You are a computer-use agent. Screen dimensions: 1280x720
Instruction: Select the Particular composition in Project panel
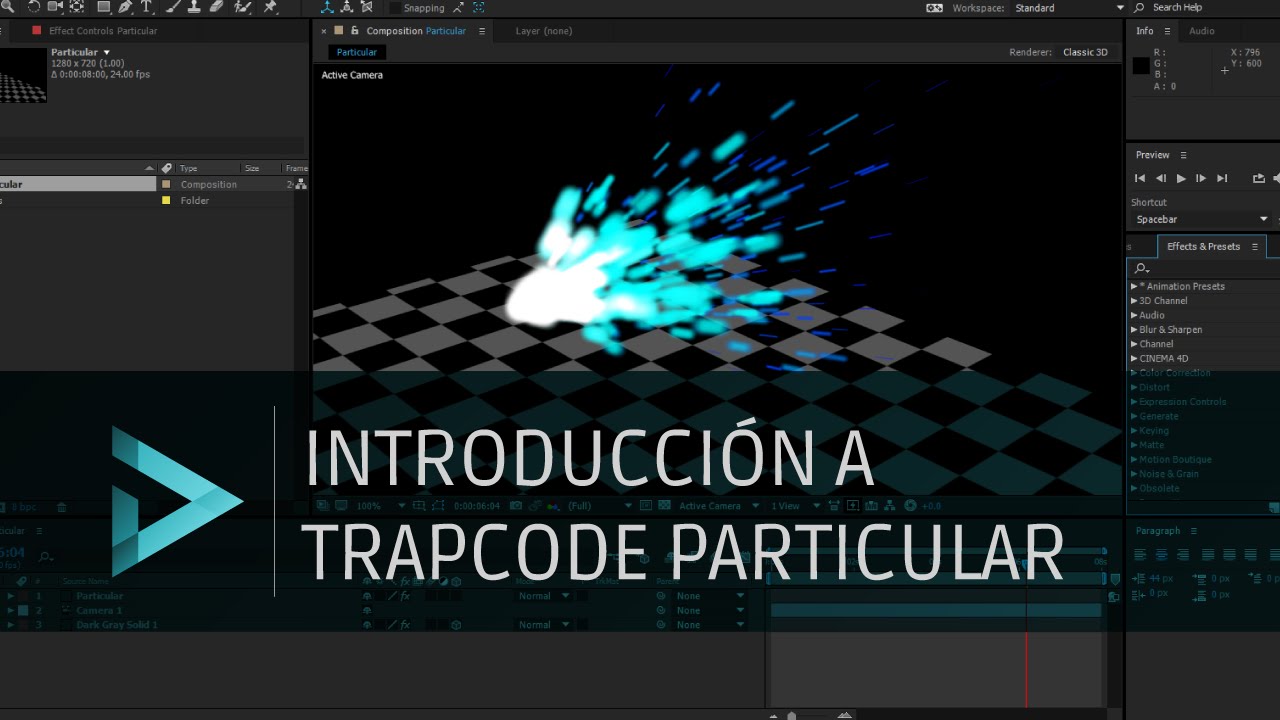coord(78,184)
